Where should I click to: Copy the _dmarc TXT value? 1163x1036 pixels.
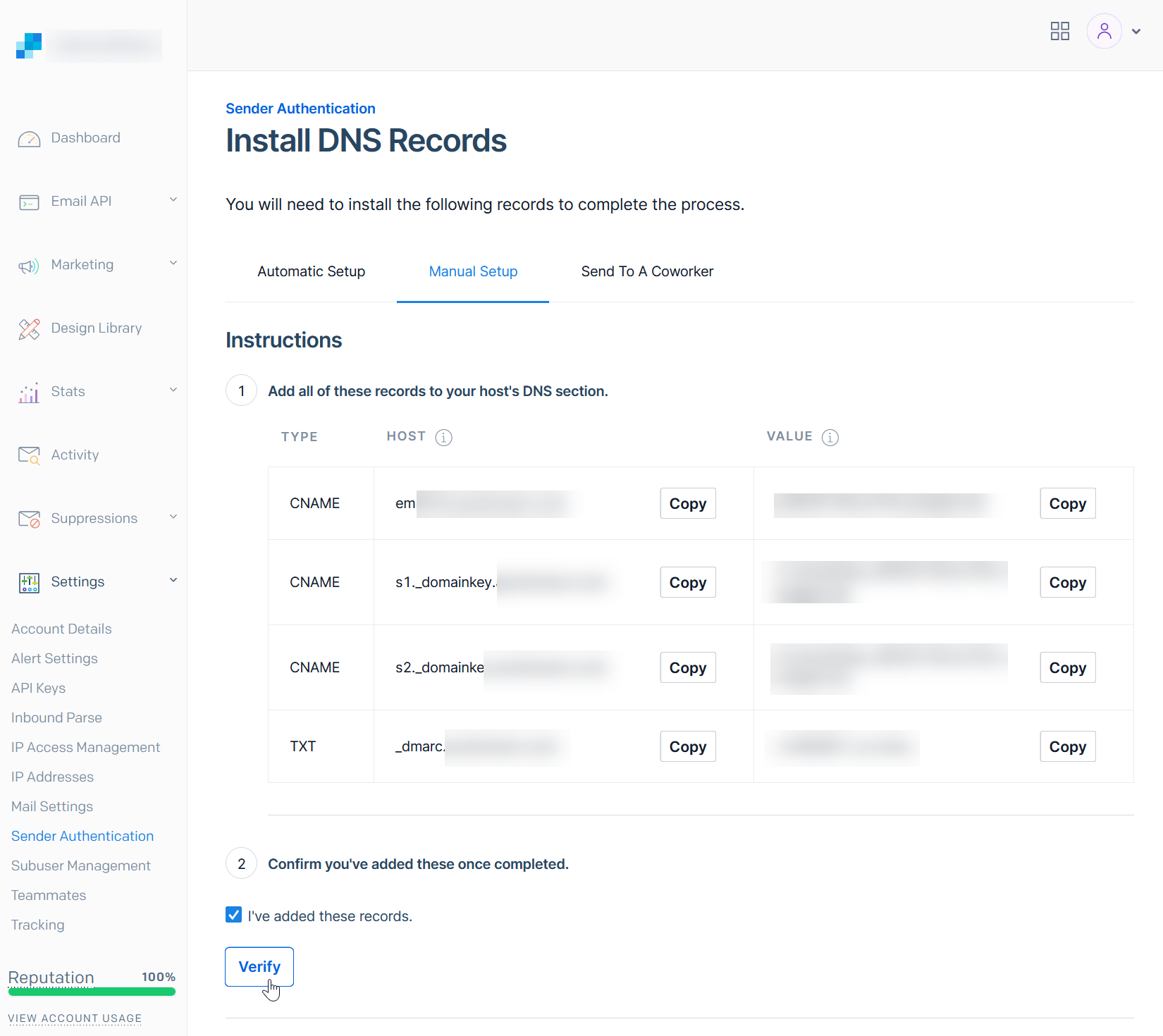pyautogui.click(x=1068, y=746)
